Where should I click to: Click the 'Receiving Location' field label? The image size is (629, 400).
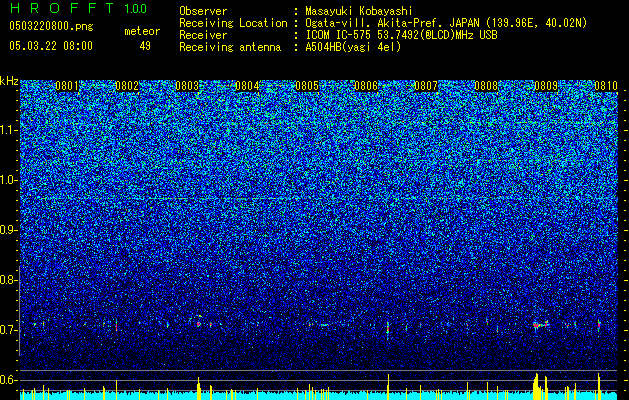[x=233, y=23]
